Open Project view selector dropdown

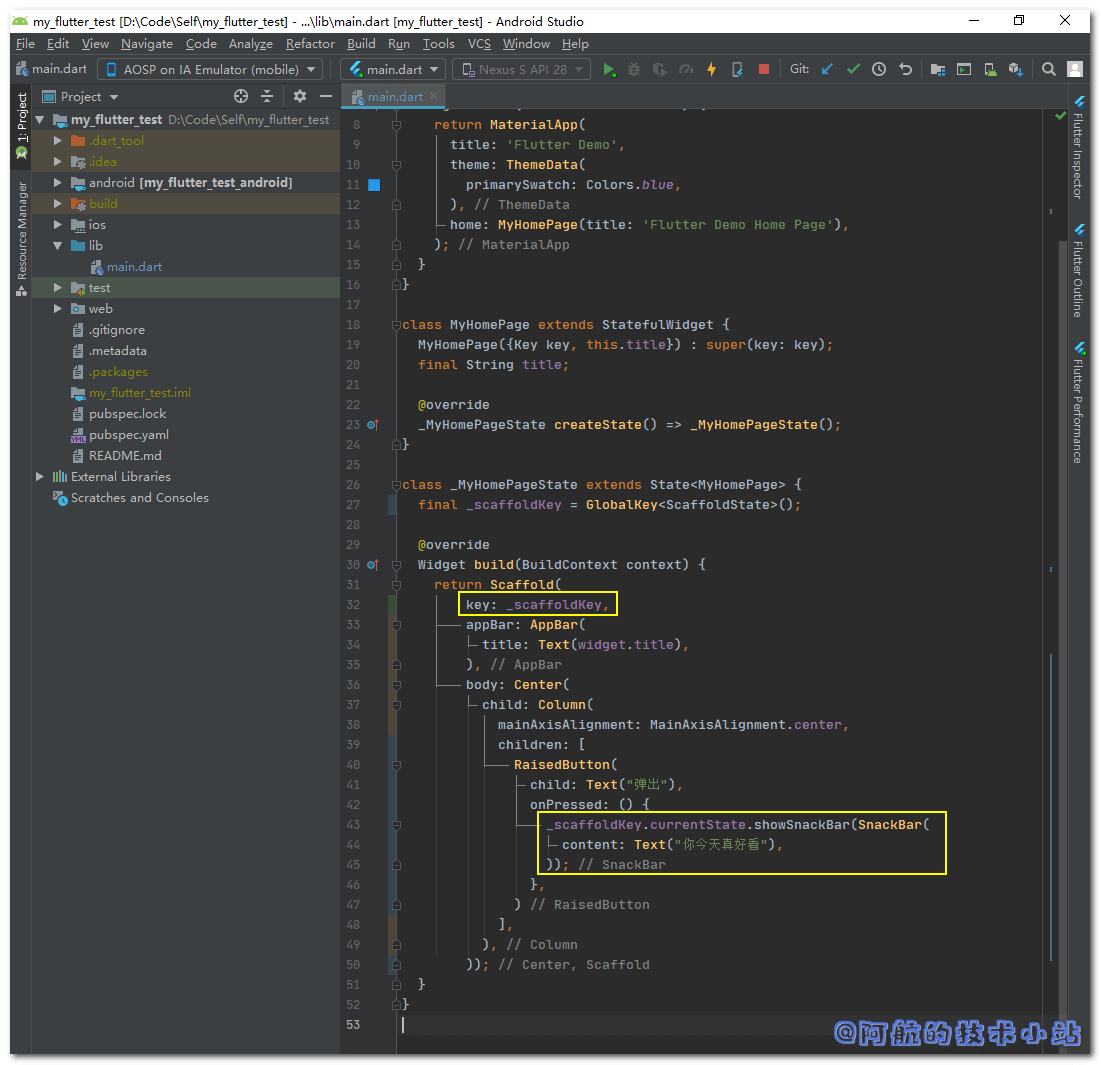[x=80, y=96]
